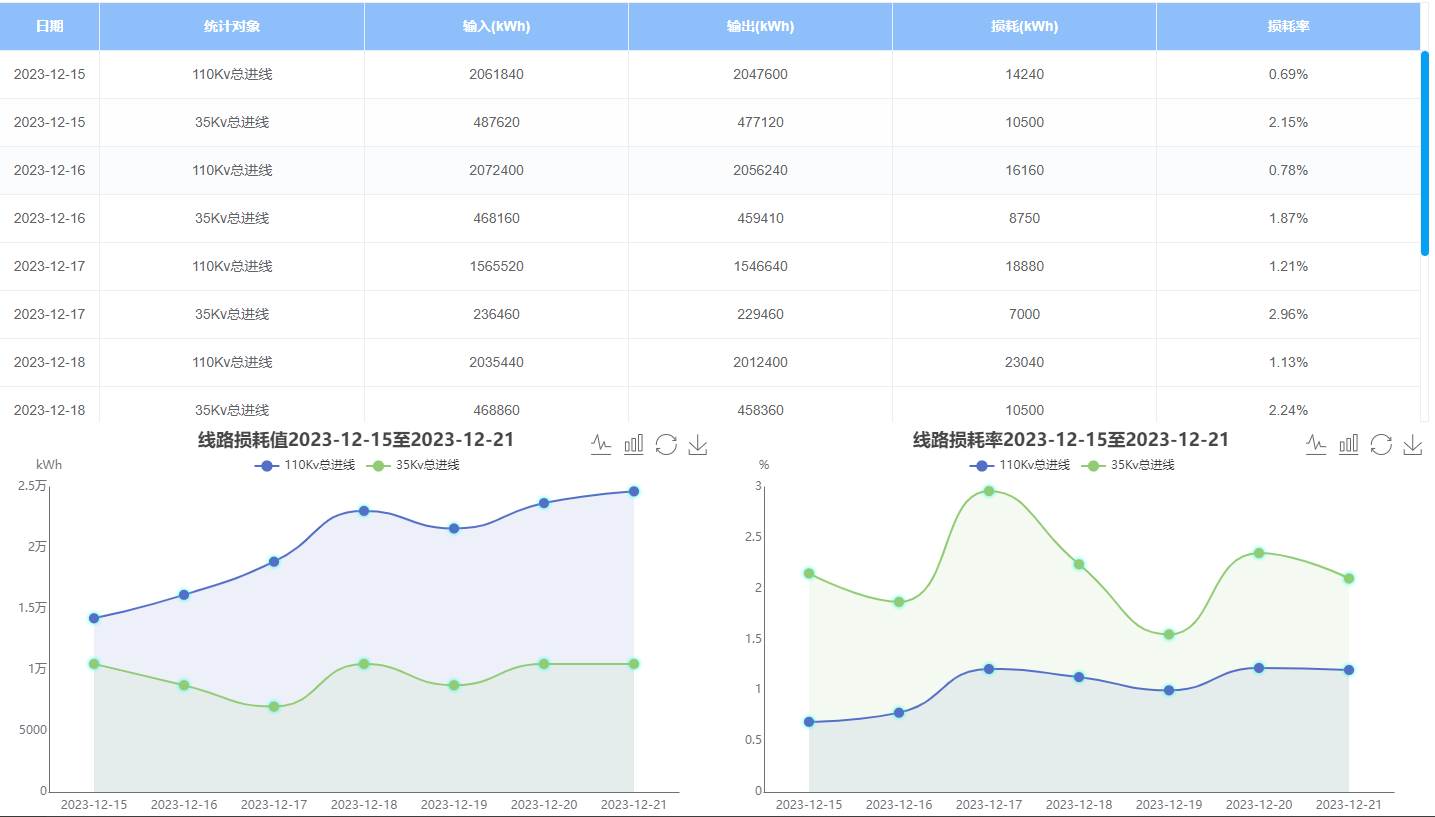Select the 2.96% loss rate table cell

pos(1287,314)
